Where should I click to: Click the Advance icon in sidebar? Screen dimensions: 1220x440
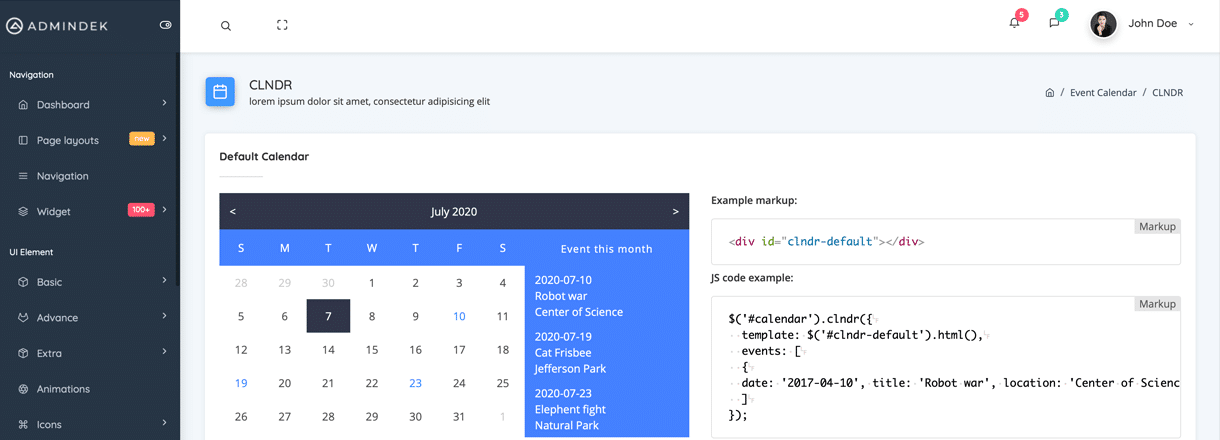(23, 318)
